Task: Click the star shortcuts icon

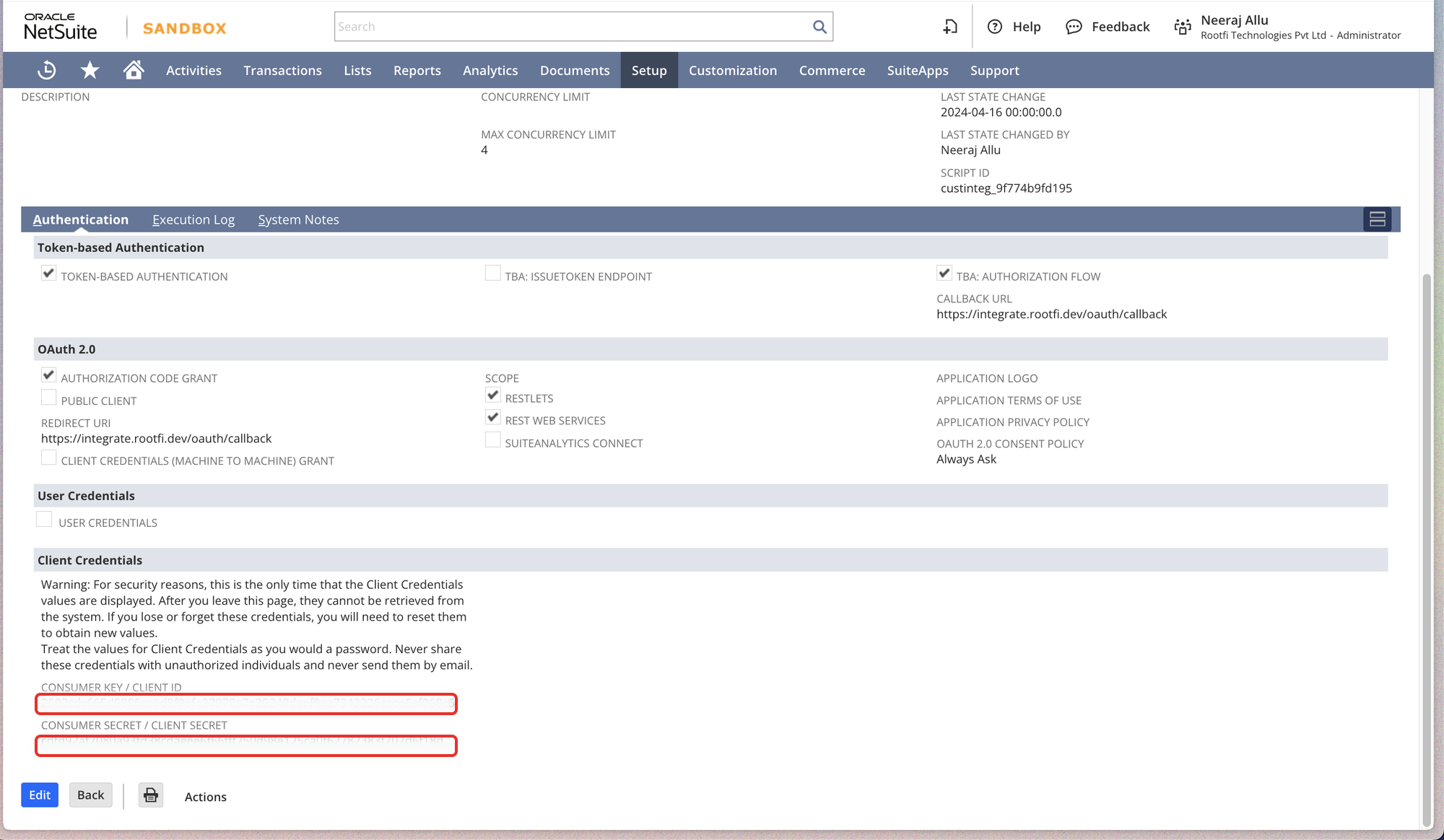Action: (x=90, y=70)
